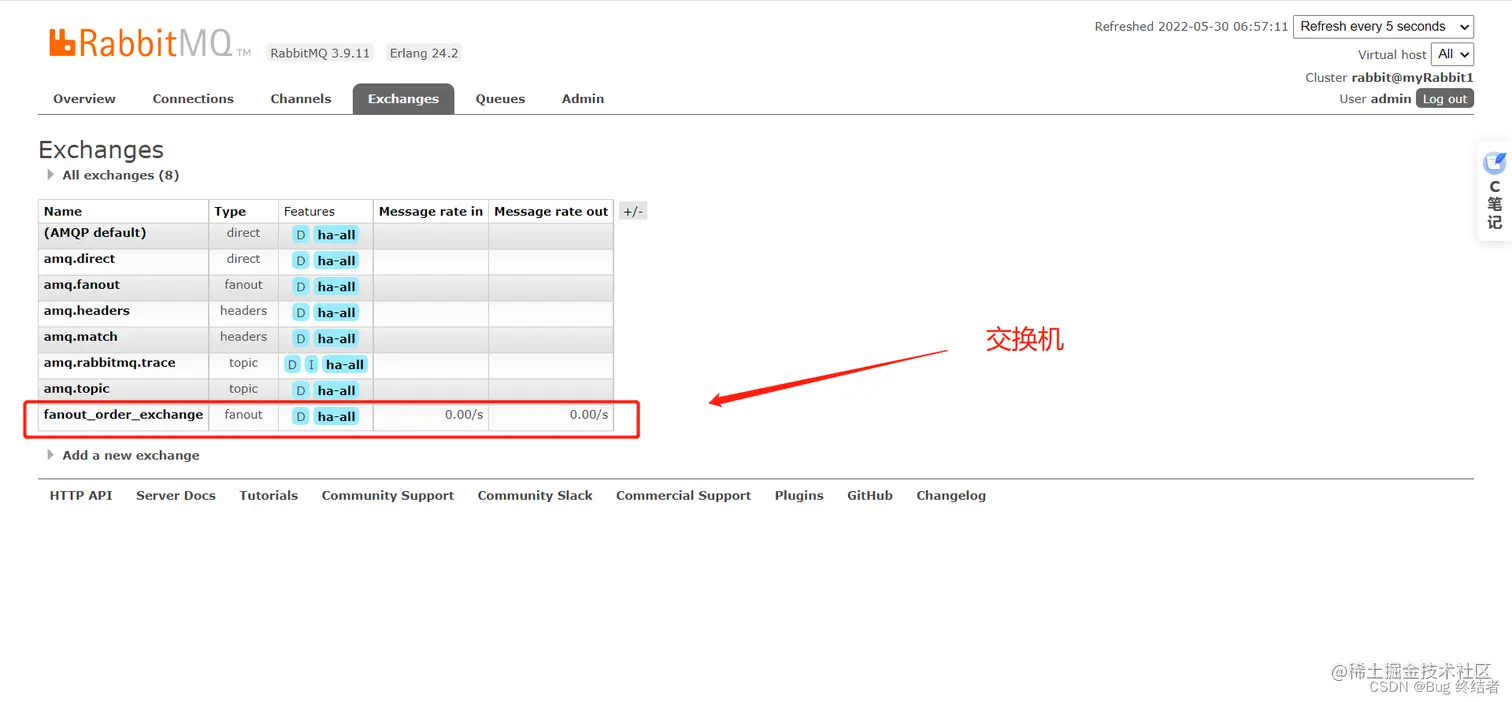Open the Server Docs link
Image resolution: width=1512 pixels, height=702 pixels.
[x=176, y=495]
